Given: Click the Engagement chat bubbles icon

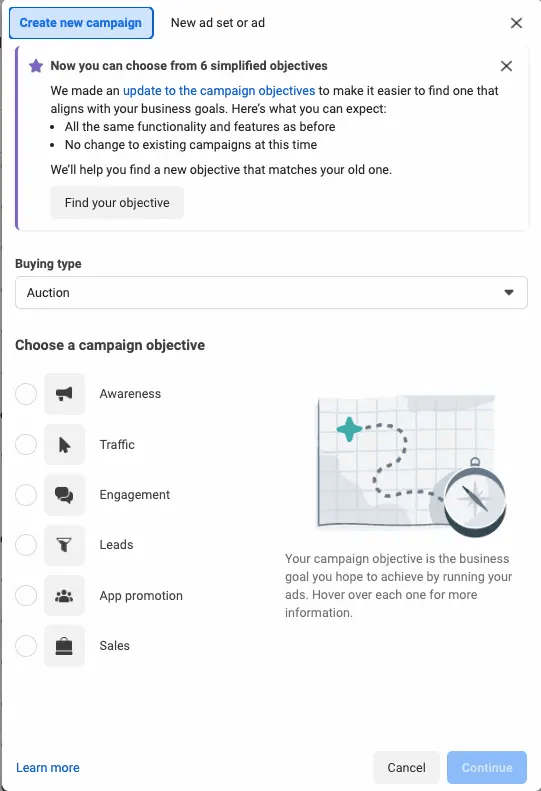Looking at the screenshot, I should (64, 495).
